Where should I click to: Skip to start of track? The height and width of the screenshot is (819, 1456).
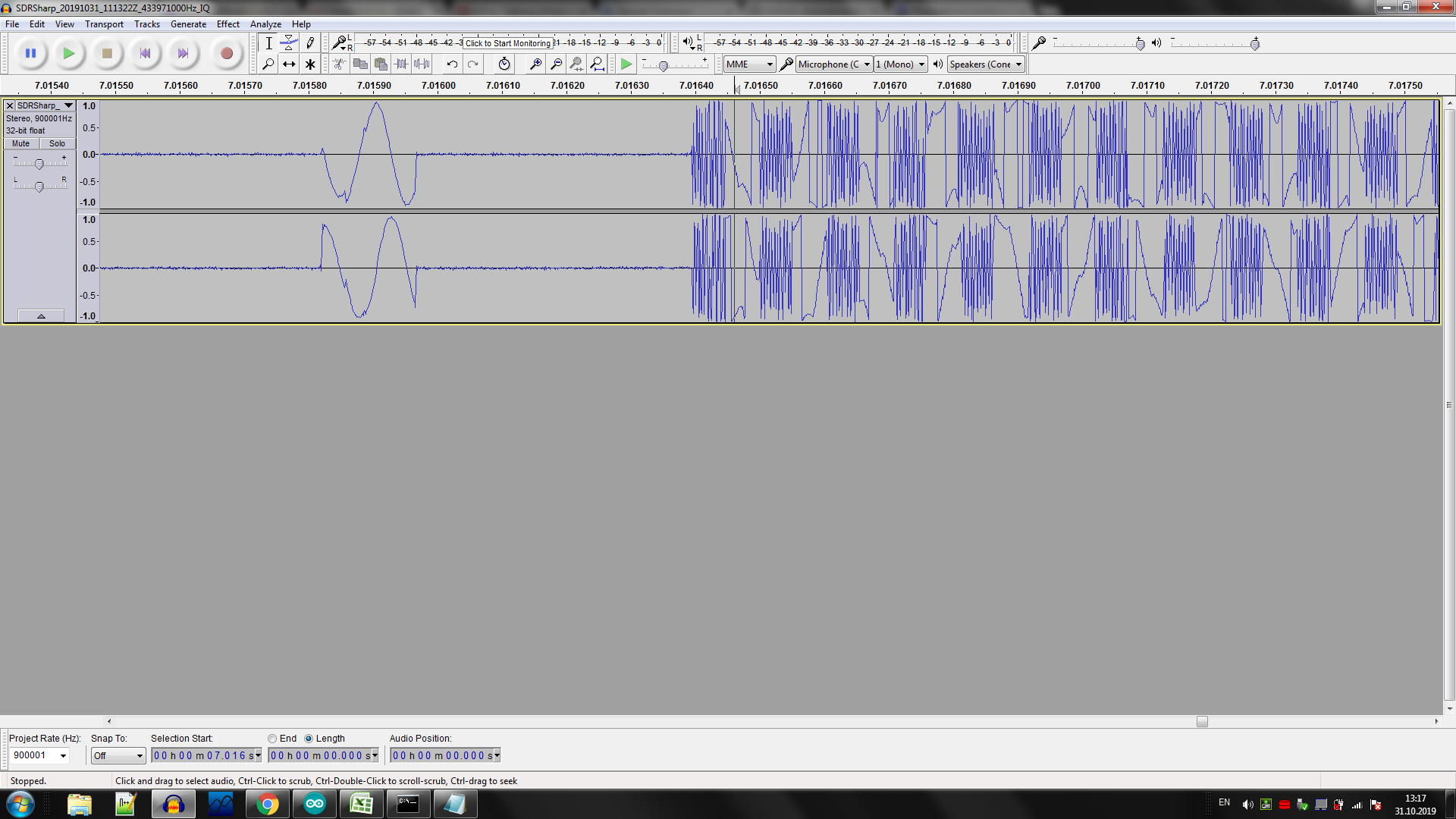pyautogui.click(x=145, y=53)
